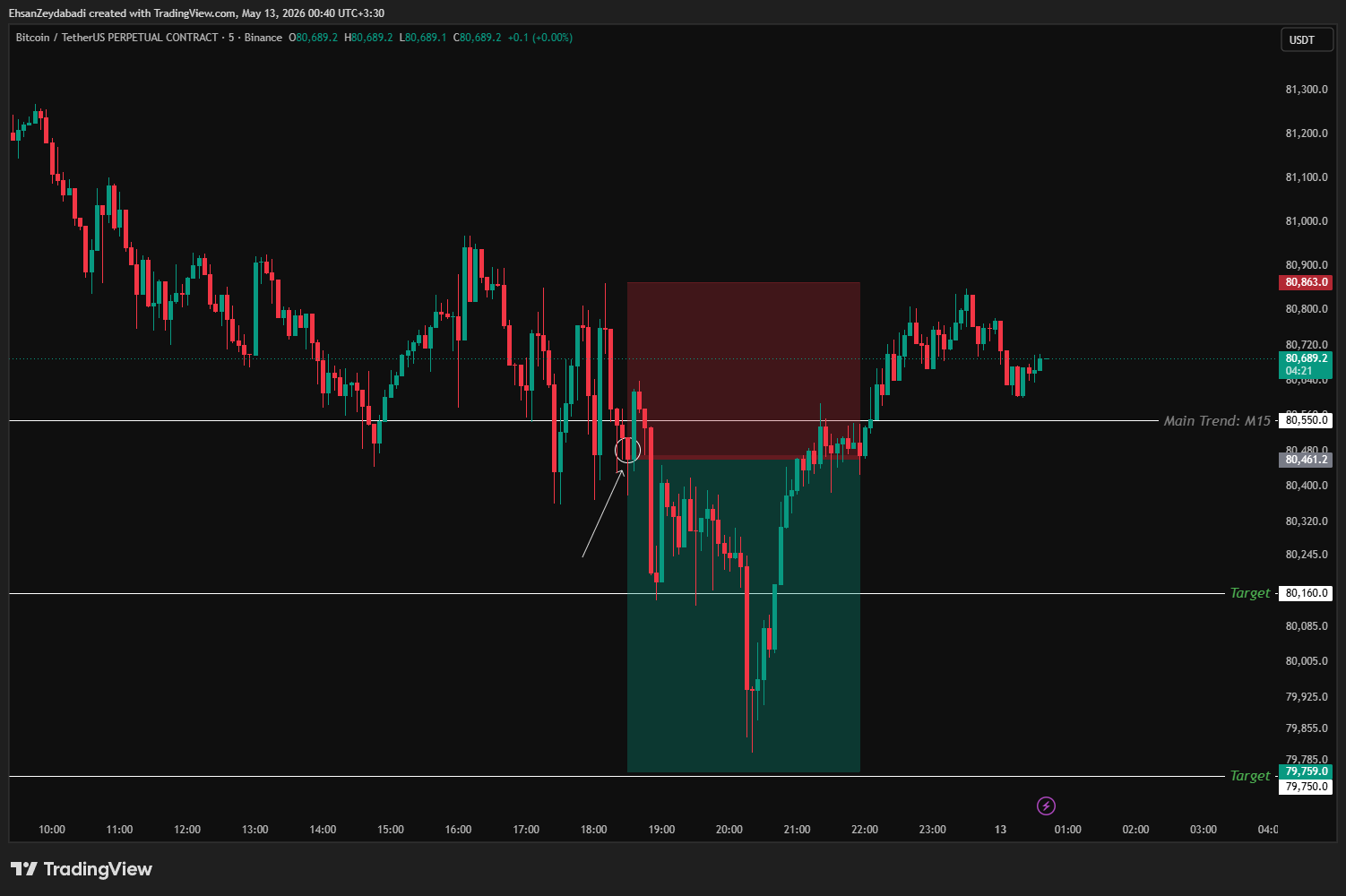Click the +0.1 (+0.00%) change value
The image size is (1346, 896).
click(x=540, y=38)
